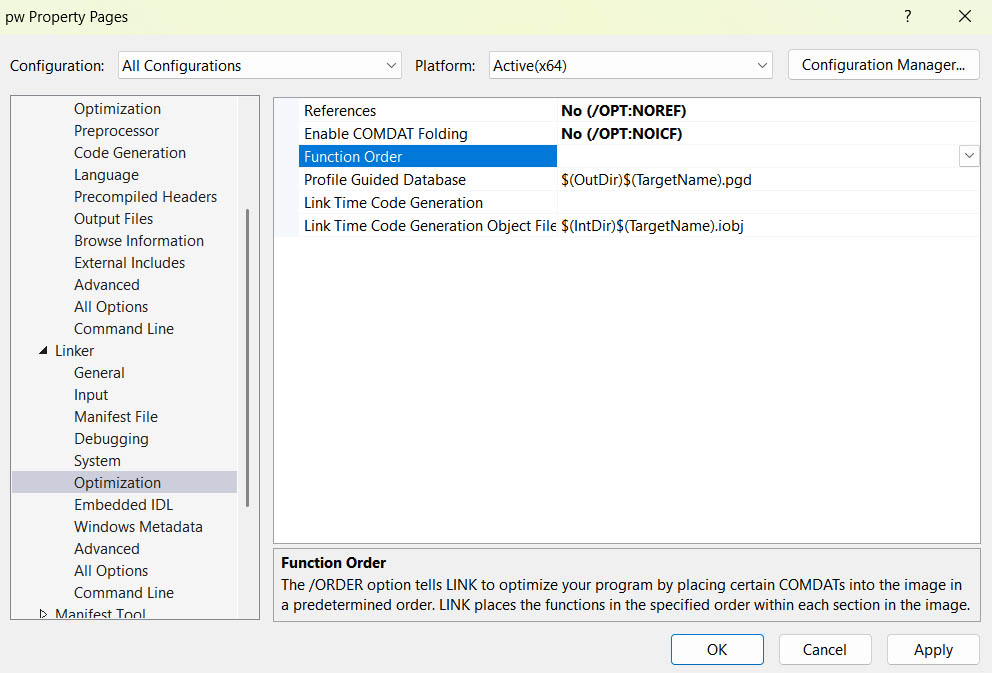Open the Configuration dropdown
The width and height of the screenshot is (992, 673).
point(259,65)
